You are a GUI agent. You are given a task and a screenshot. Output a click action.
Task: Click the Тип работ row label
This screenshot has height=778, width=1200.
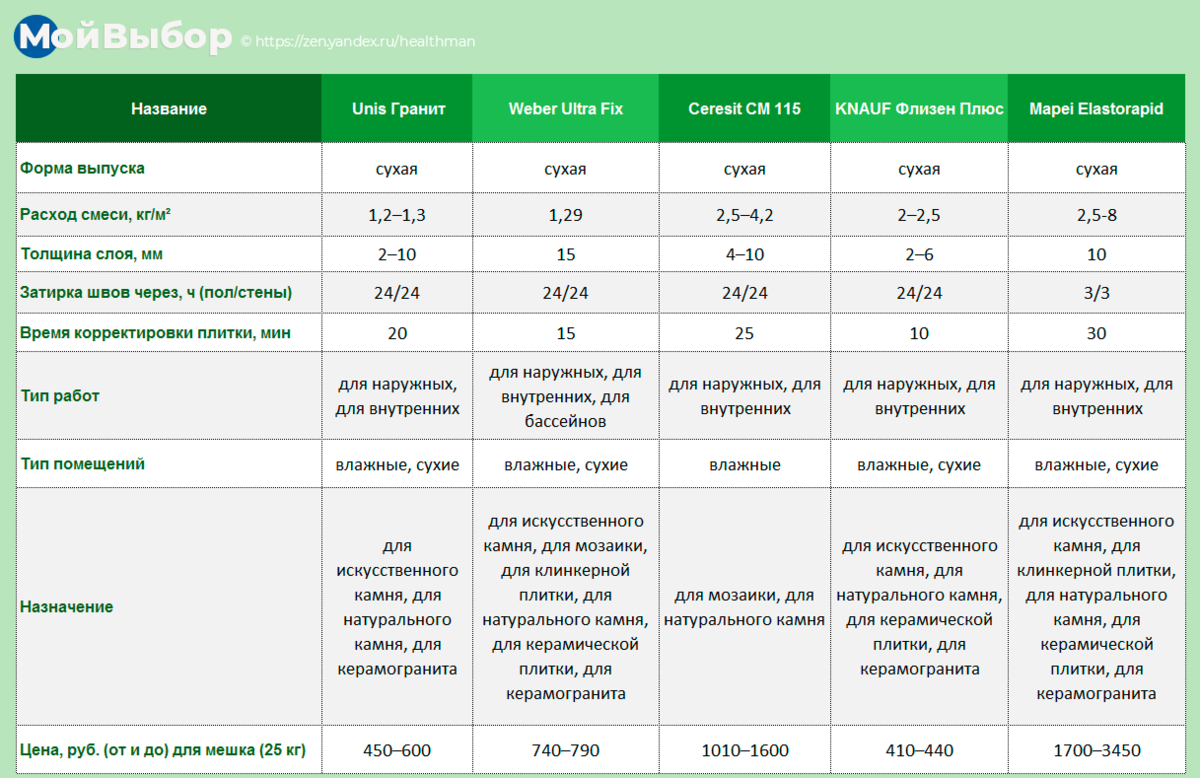(59, 396)
